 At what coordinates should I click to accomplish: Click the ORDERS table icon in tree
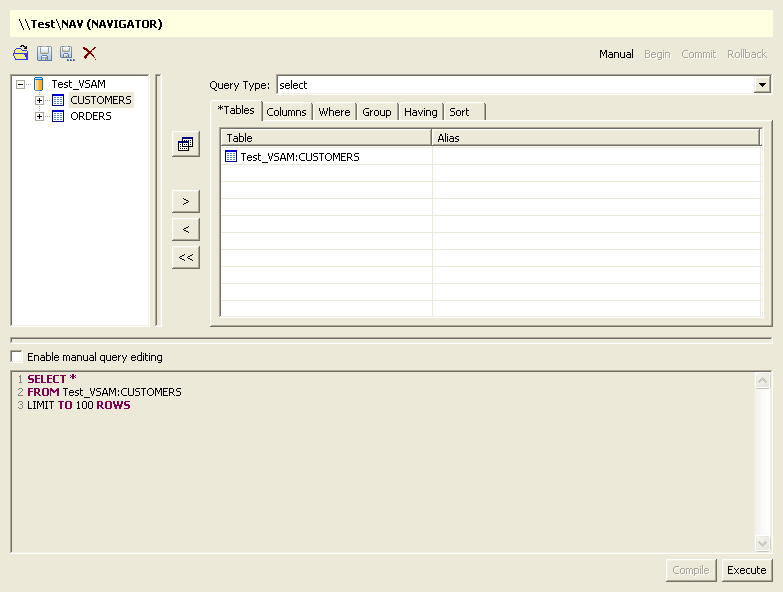58,116
